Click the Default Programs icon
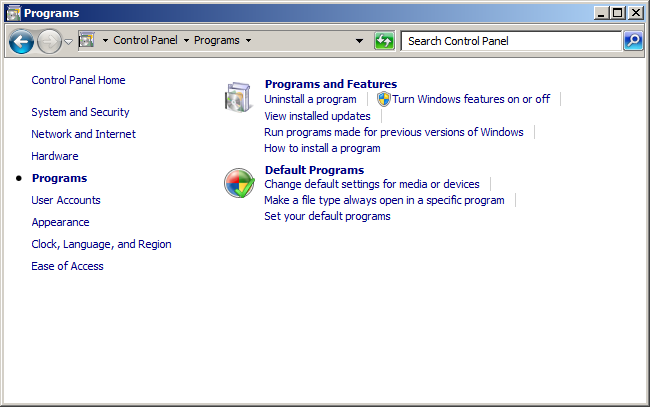 tap(239, 183)
